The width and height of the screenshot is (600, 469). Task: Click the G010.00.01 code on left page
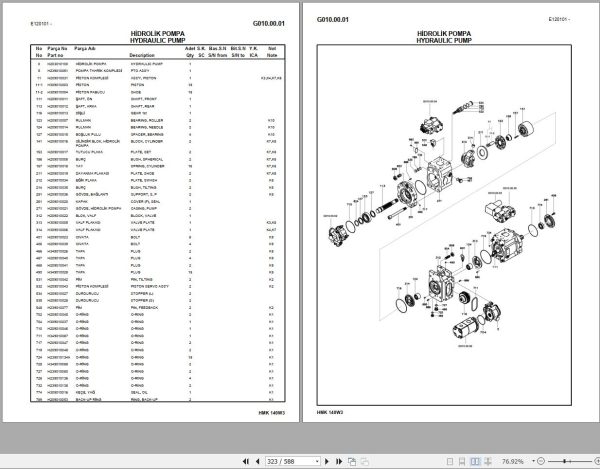tap(269, 23)
